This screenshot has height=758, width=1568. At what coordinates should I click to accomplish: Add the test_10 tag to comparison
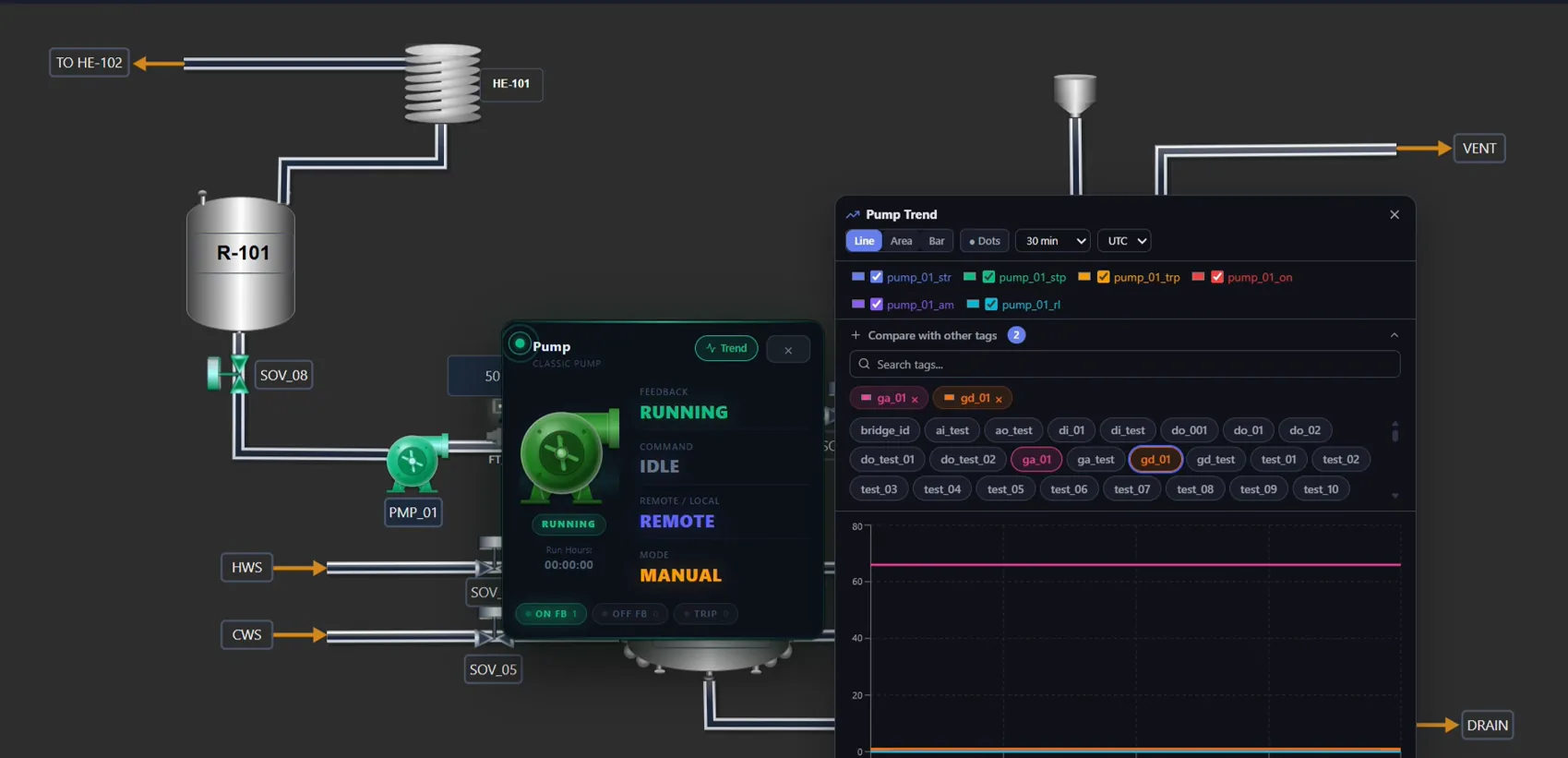coord(1321,489)
